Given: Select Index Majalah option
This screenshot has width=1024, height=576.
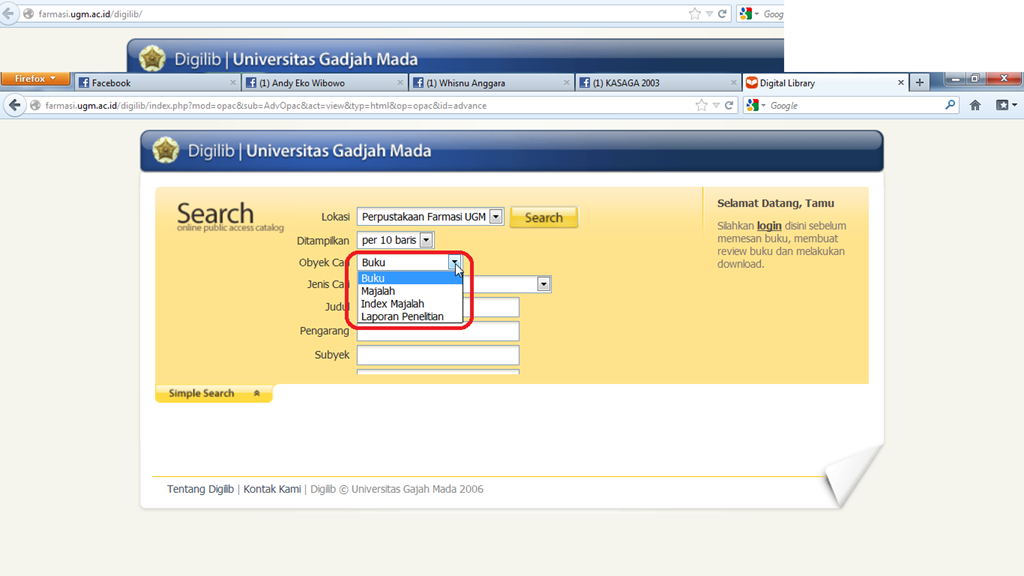Looking at the screenshot, I should [409, 304].
